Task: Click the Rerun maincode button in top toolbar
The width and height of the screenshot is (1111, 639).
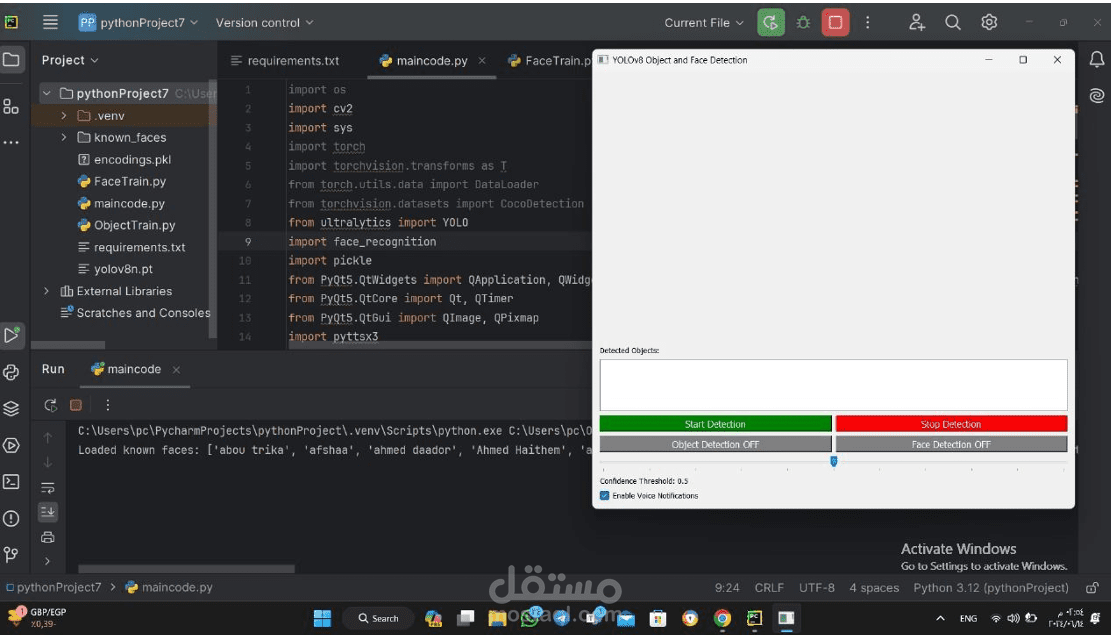Action: pos(770,23)
